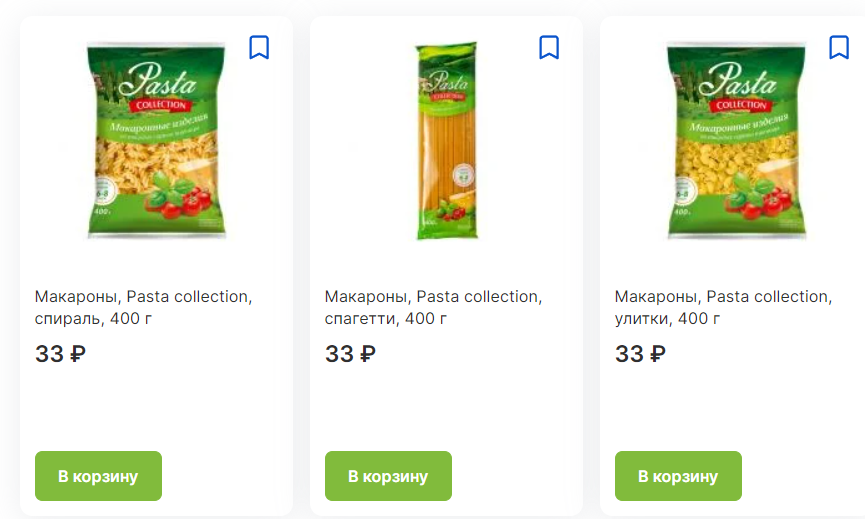Add spaghetti to cart with В корзину
The width and height of the screenshot is (865, 519).
coord(388,476)
